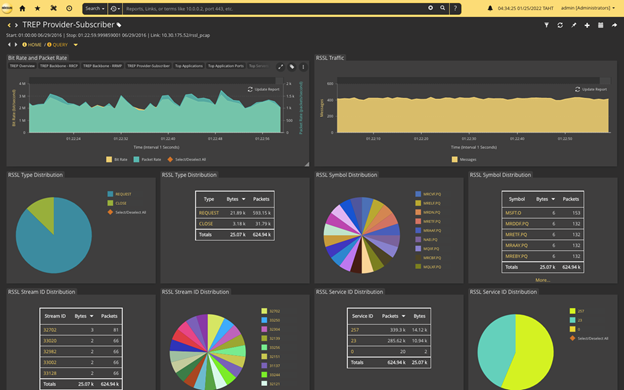
Task: Click the search input field
Action: coord(275,8)
